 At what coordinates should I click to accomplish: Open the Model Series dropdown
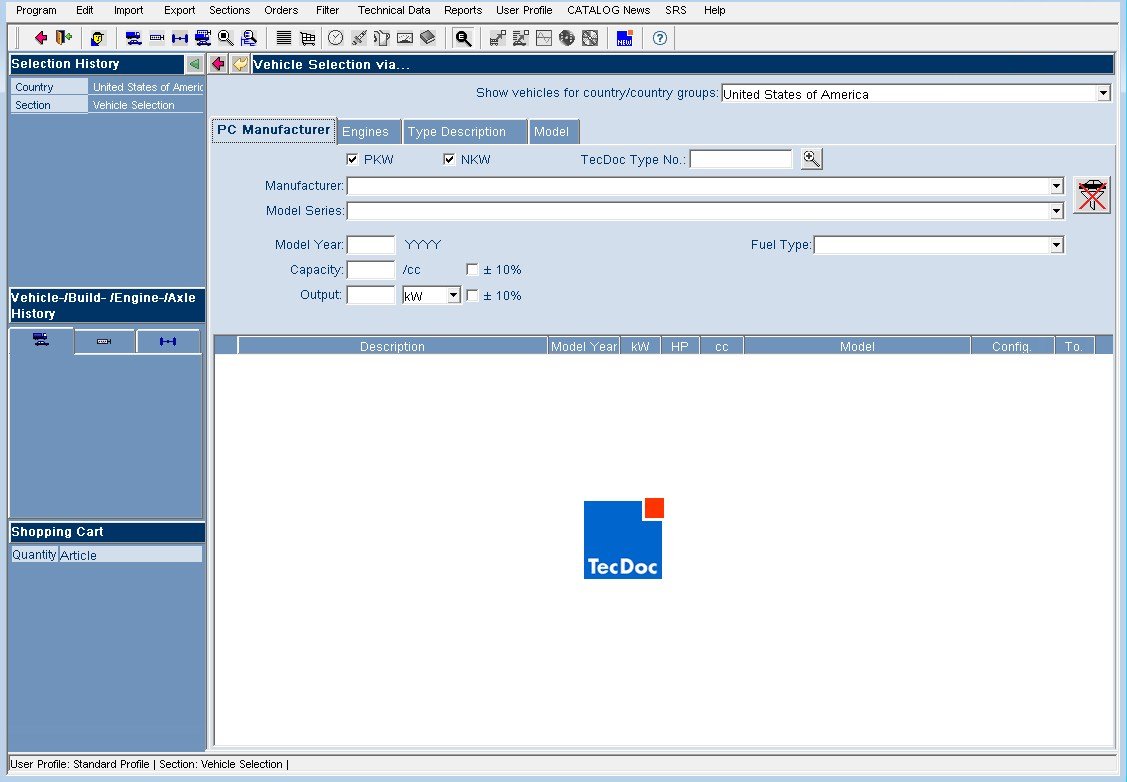(1056, 211)
